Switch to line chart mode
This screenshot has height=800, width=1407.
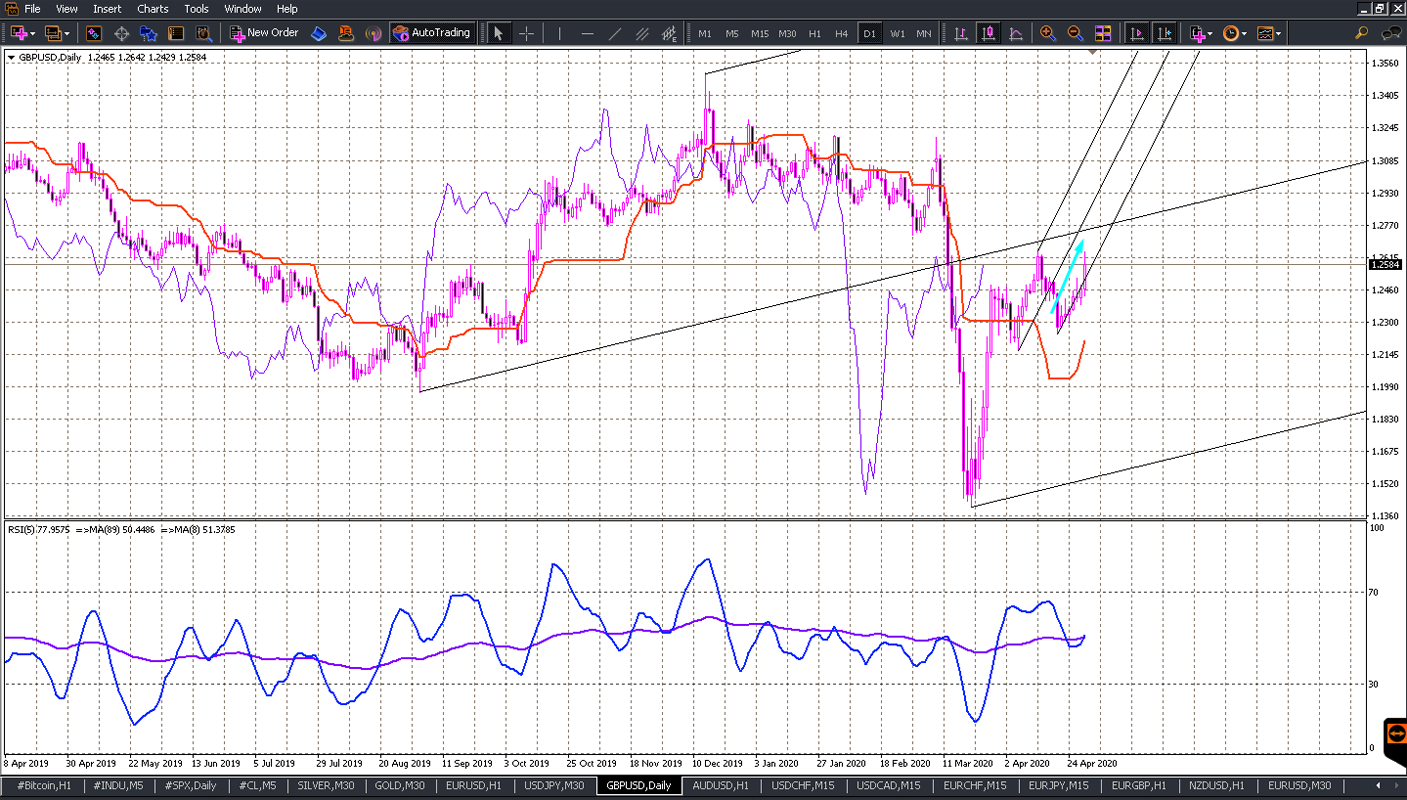pyautogui.click(x=1016, y=33)
